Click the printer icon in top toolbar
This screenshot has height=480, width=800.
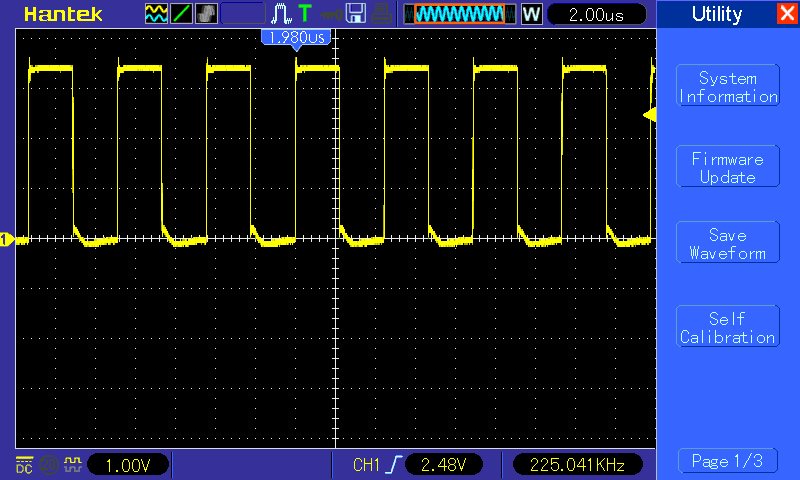381,14
